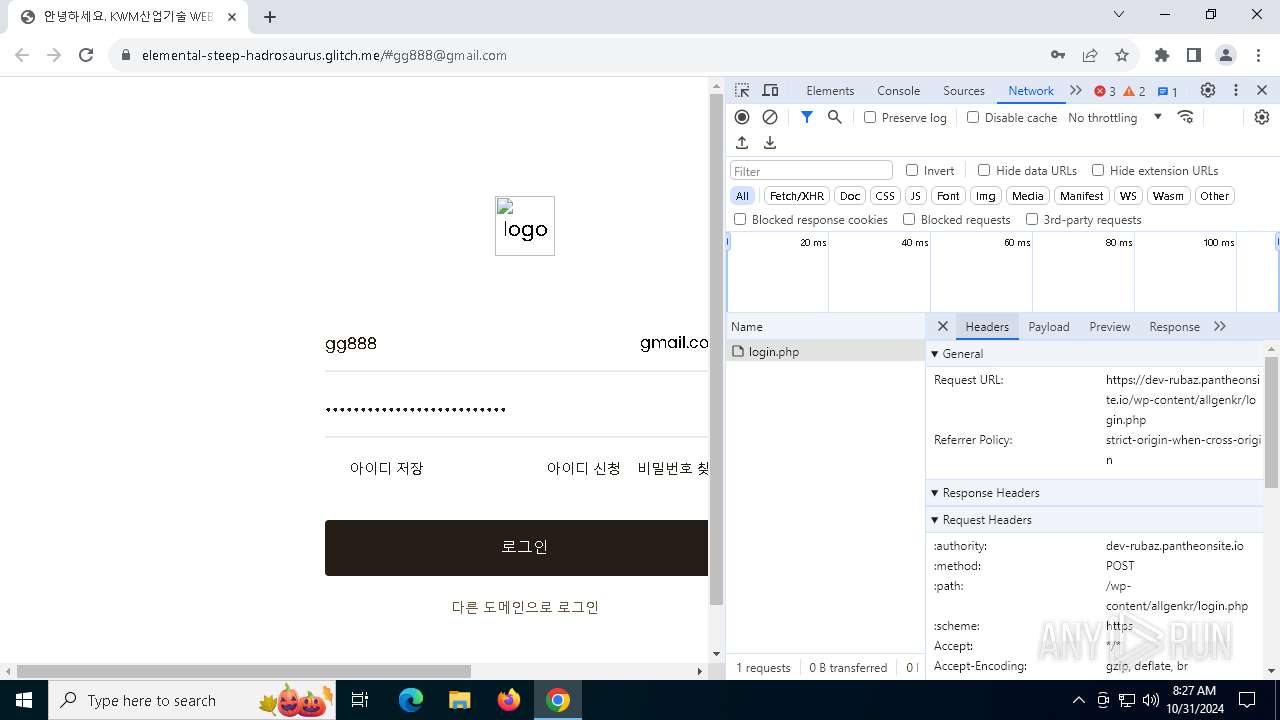Screen dimensions: 1280x720
Task: Stop recording network log
Action: click(742, 117)
